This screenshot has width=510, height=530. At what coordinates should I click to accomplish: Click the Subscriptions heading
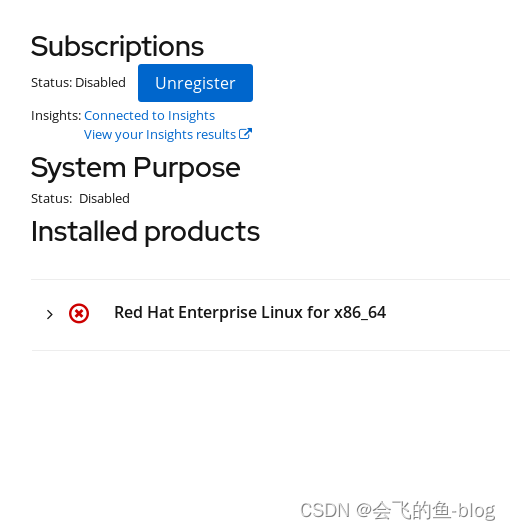[117, 46]
